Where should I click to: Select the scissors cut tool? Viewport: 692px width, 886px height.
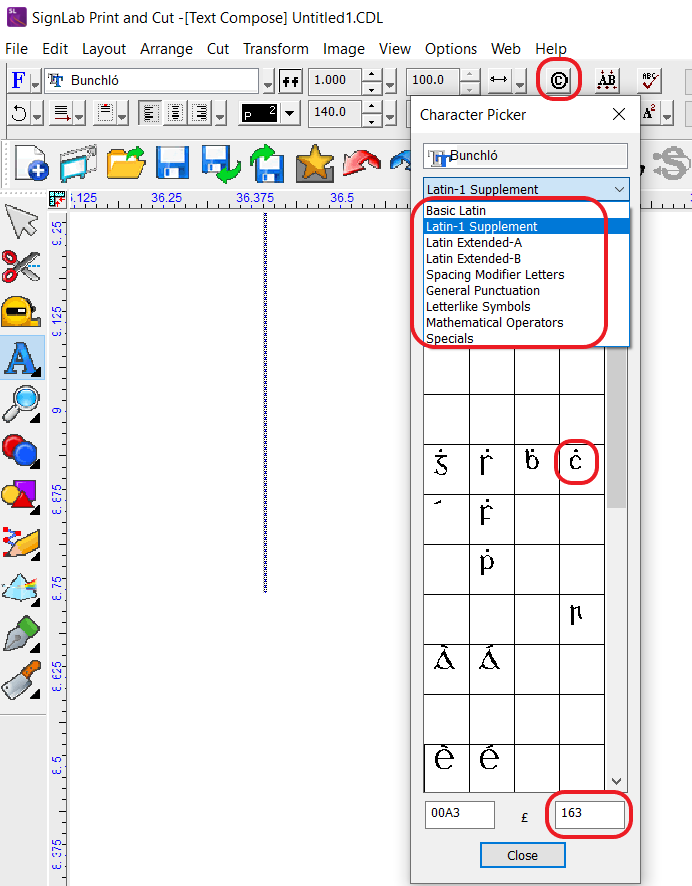[x=21, y=266]
